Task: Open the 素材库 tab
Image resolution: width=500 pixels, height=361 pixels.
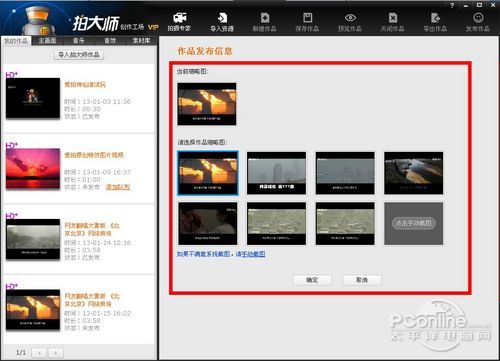Action: coord(141,41)
